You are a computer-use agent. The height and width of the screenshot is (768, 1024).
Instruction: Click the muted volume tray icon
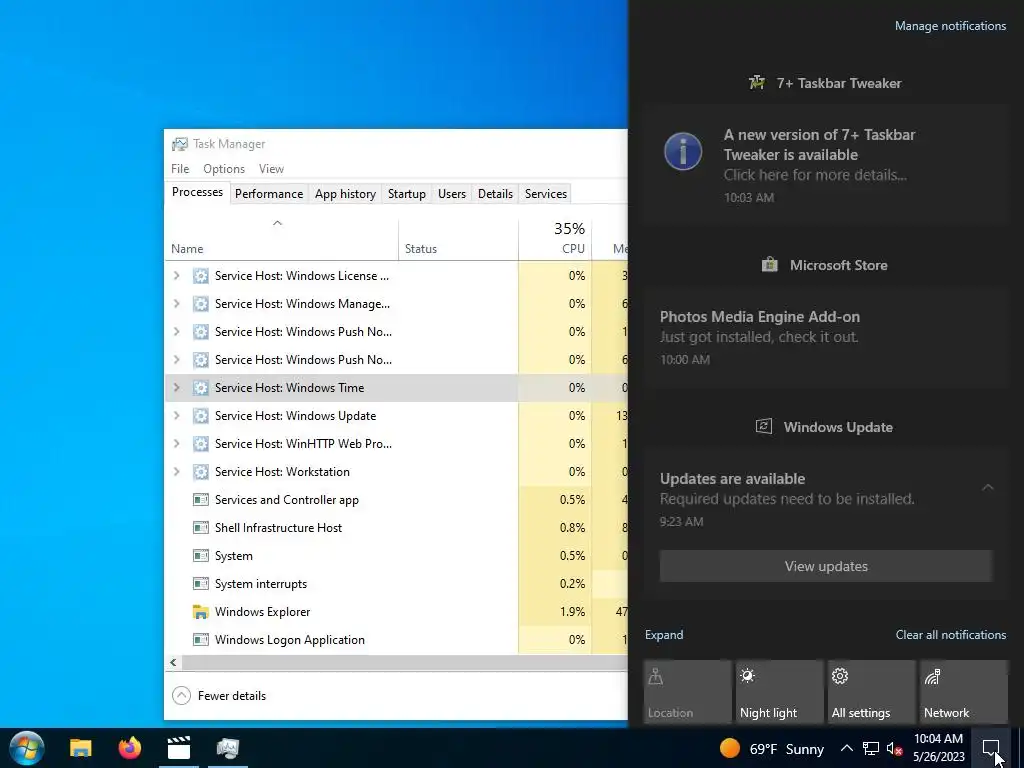(x=895, y=748)
